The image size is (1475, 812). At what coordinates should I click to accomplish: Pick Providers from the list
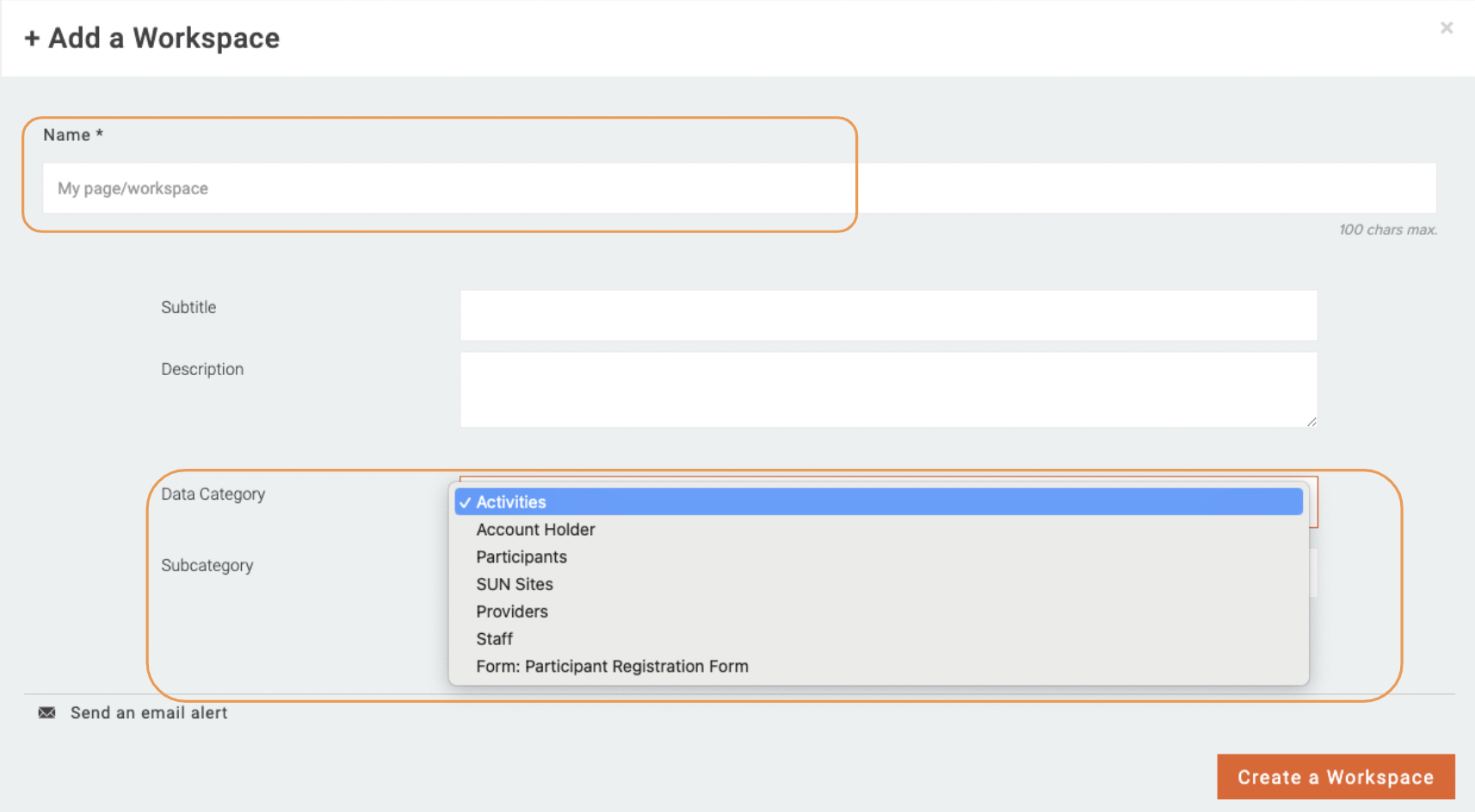(x=879, y=612)
